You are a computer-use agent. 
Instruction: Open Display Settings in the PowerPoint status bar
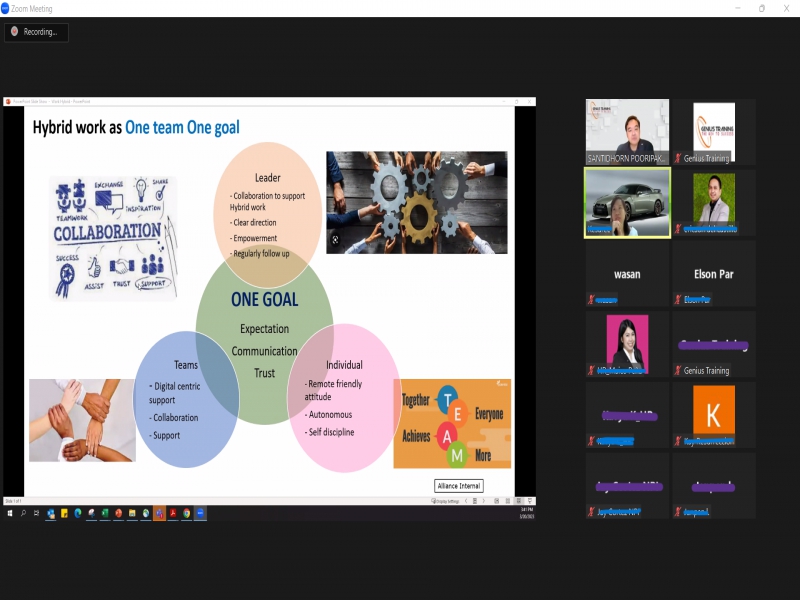(x=445, y=501)
